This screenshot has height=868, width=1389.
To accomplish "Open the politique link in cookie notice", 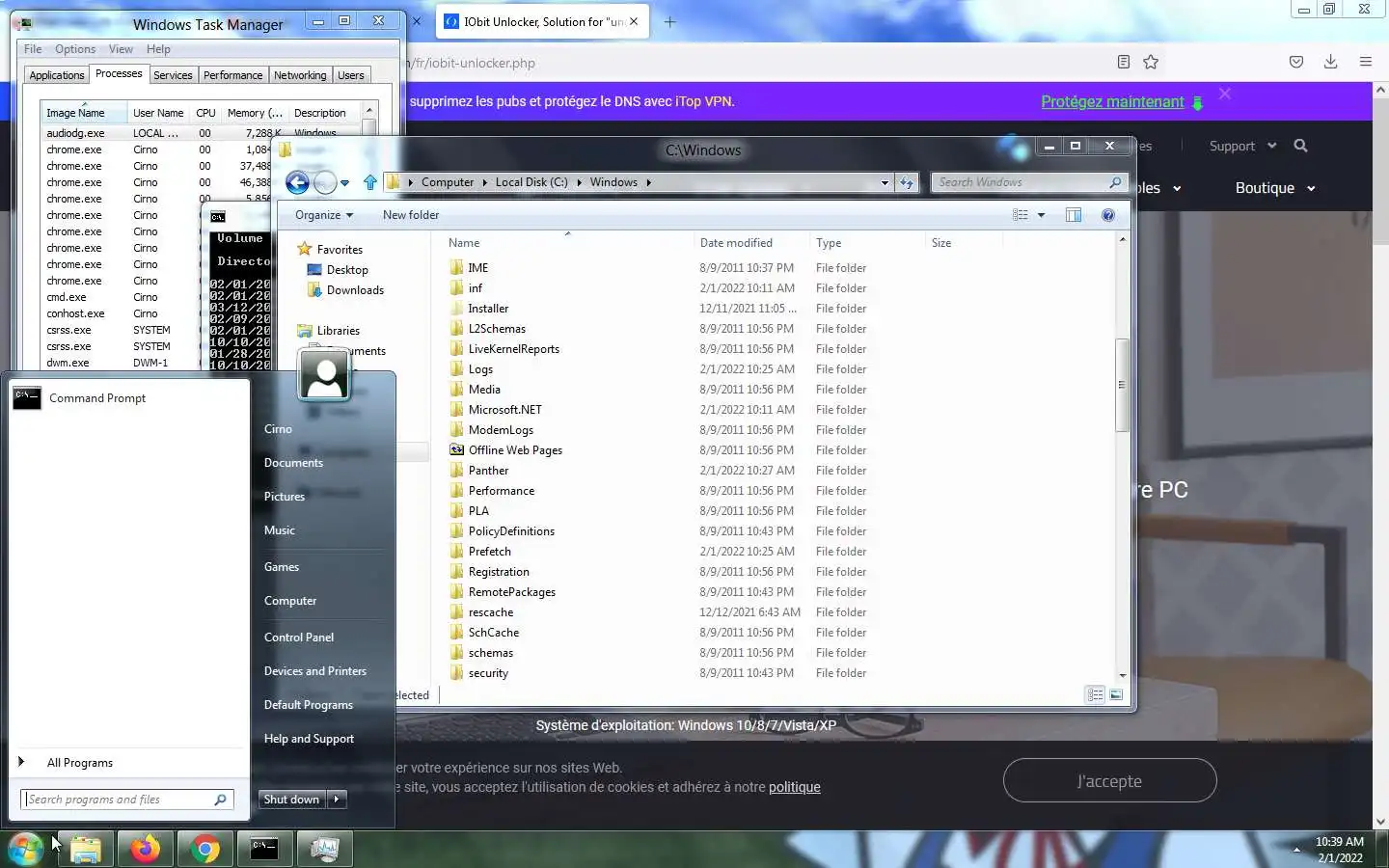I will (x=795, y=787).
